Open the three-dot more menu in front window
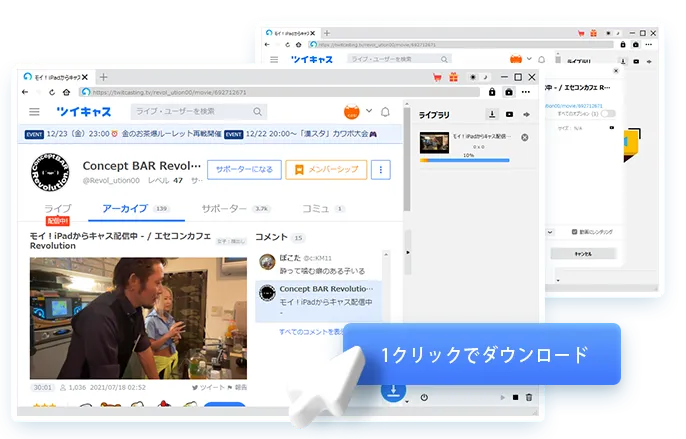Viewport: 686px width, 439px height. point(526,92)
